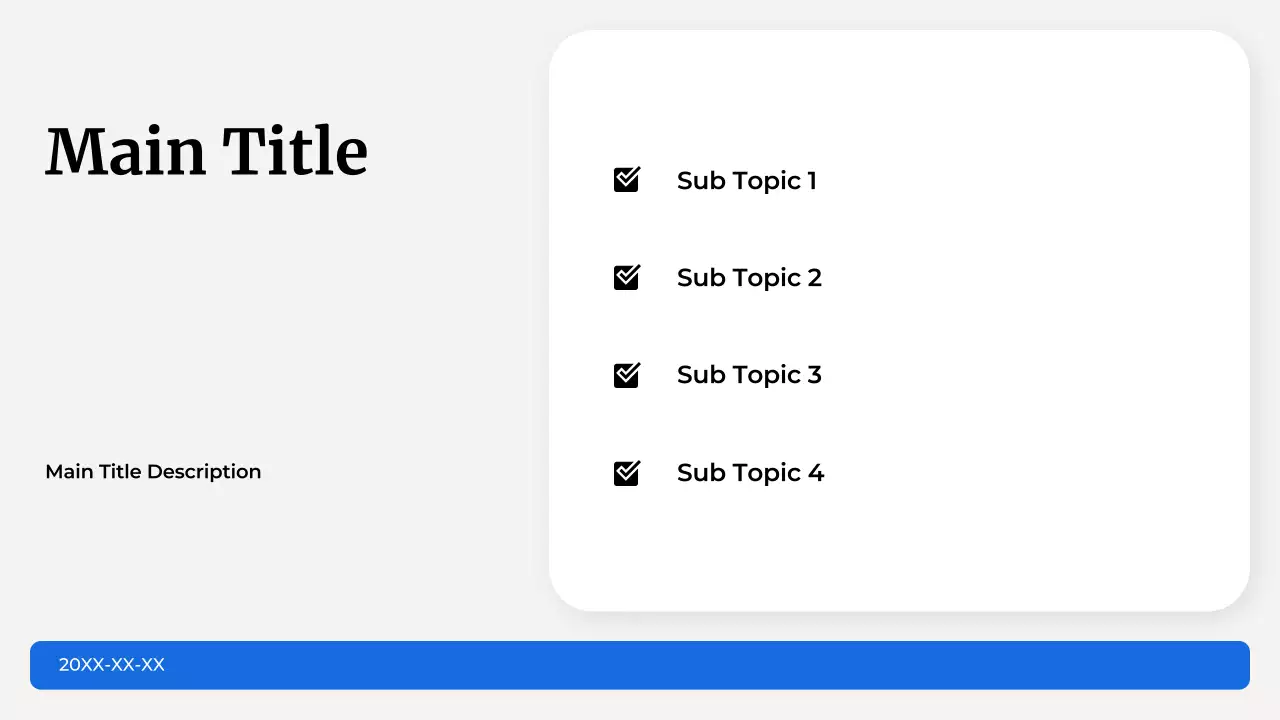Click the 20XX-XX-XX date text

(112, 665)
